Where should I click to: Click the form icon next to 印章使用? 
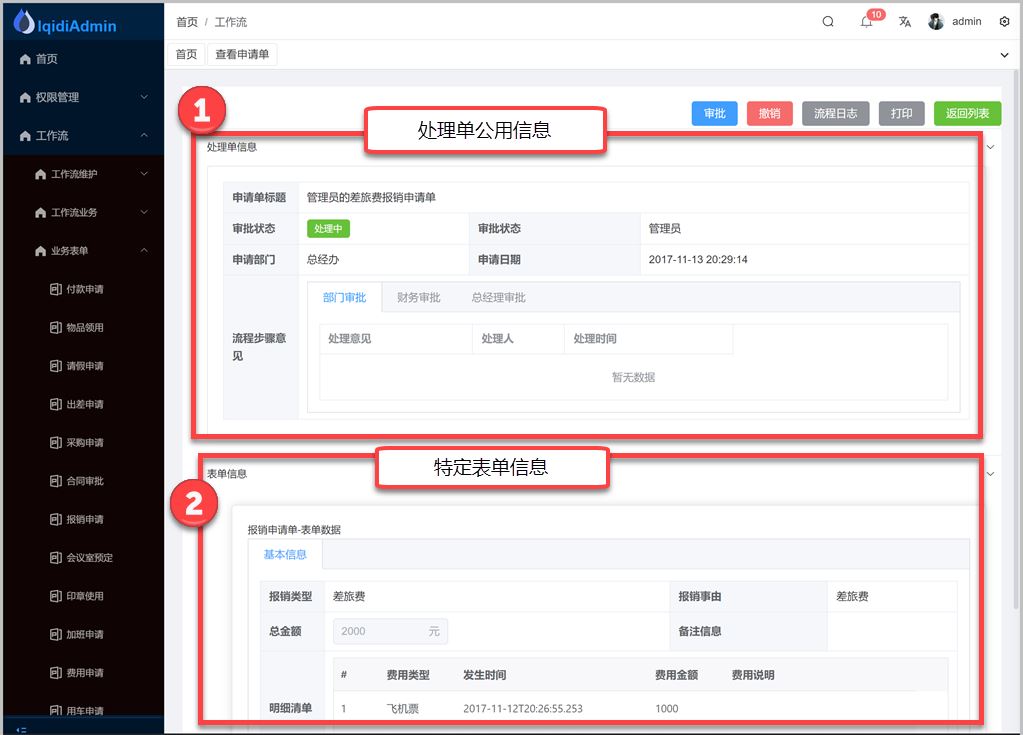tap(56, 596)
